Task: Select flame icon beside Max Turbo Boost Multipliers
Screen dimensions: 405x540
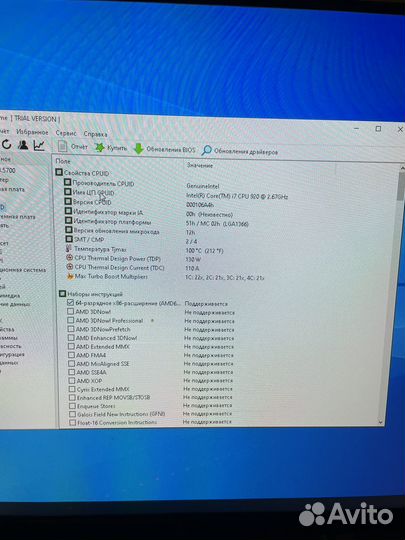Action: point(70,276)
